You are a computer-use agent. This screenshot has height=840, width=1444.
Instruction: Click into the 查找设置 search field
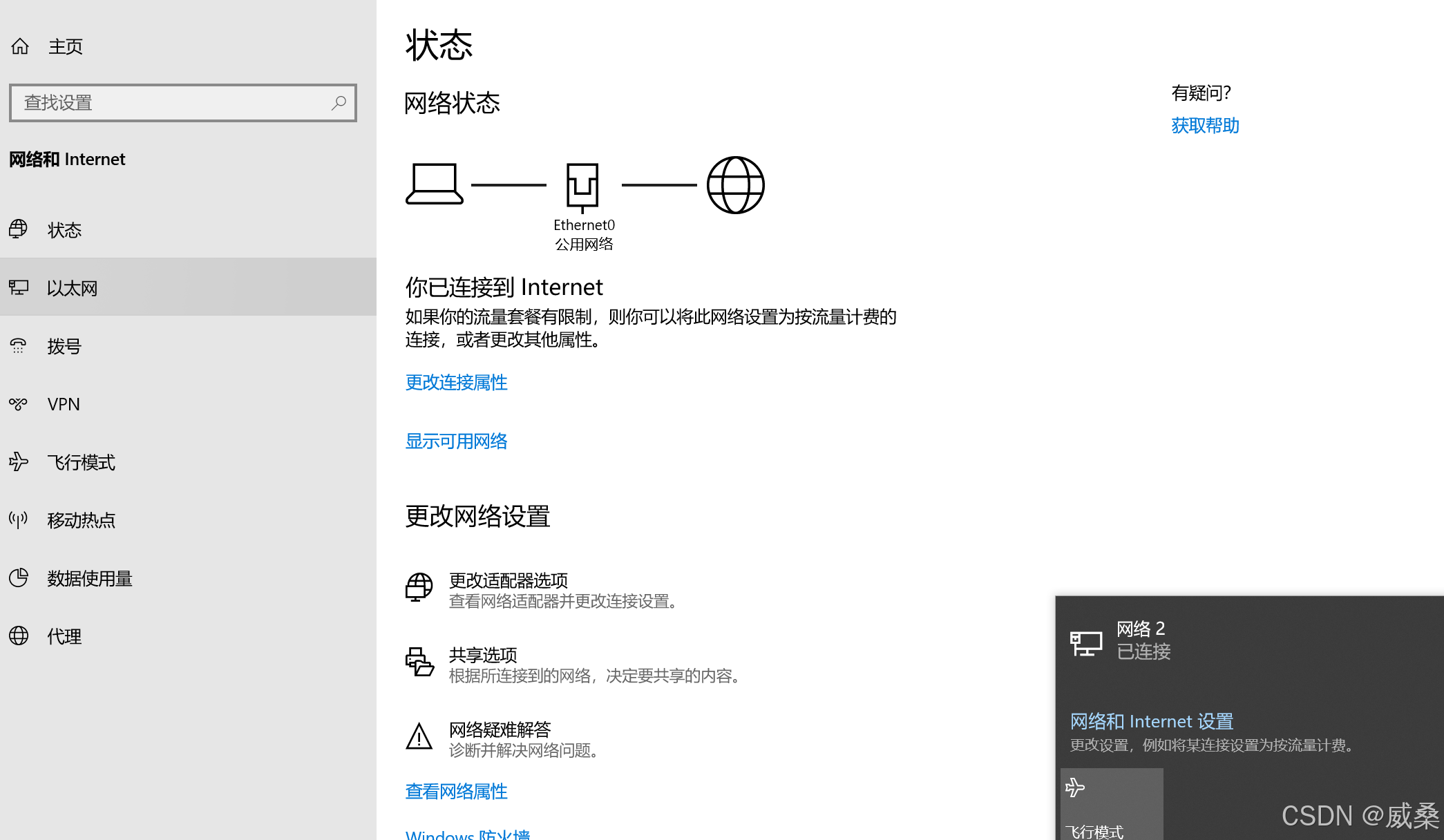[x=173, y=103]
